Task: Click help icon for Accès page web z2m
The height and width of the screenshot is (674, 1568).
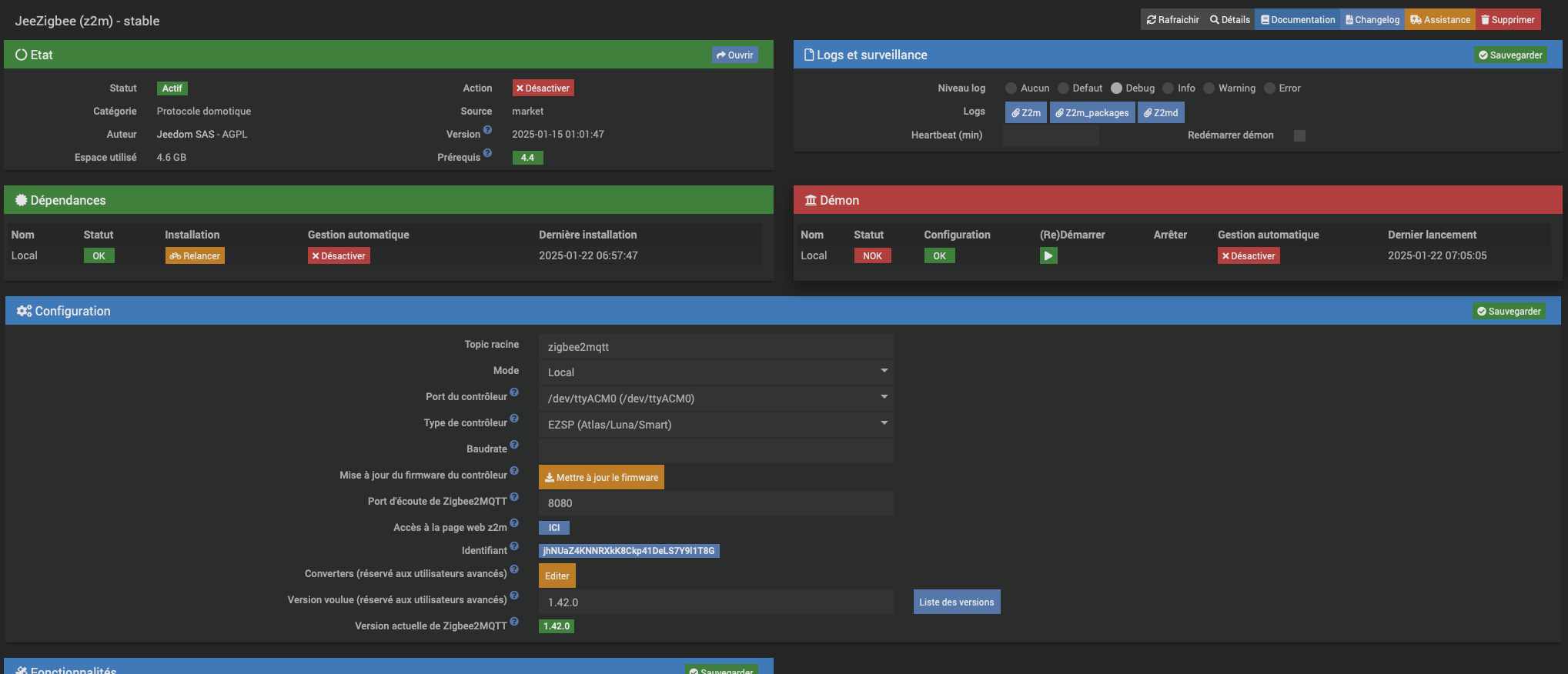Action: click(x=514, y=523)
